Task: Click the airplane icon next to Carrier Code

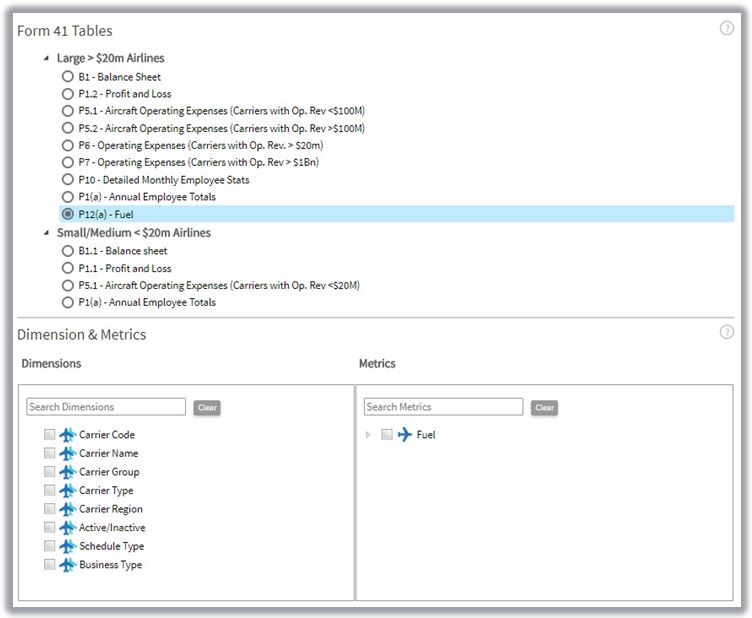Action: (x=68, y=435)
